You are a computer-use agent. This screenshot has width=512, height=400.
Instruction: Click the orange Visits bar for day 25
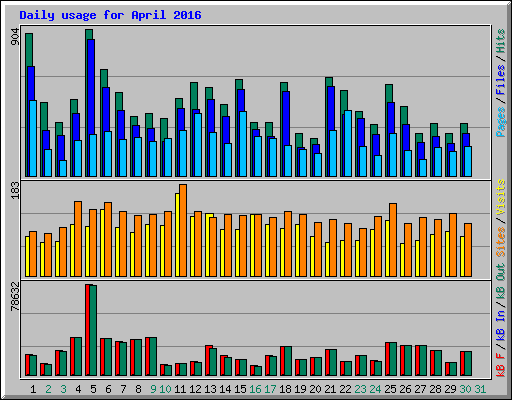click(393, 240)
